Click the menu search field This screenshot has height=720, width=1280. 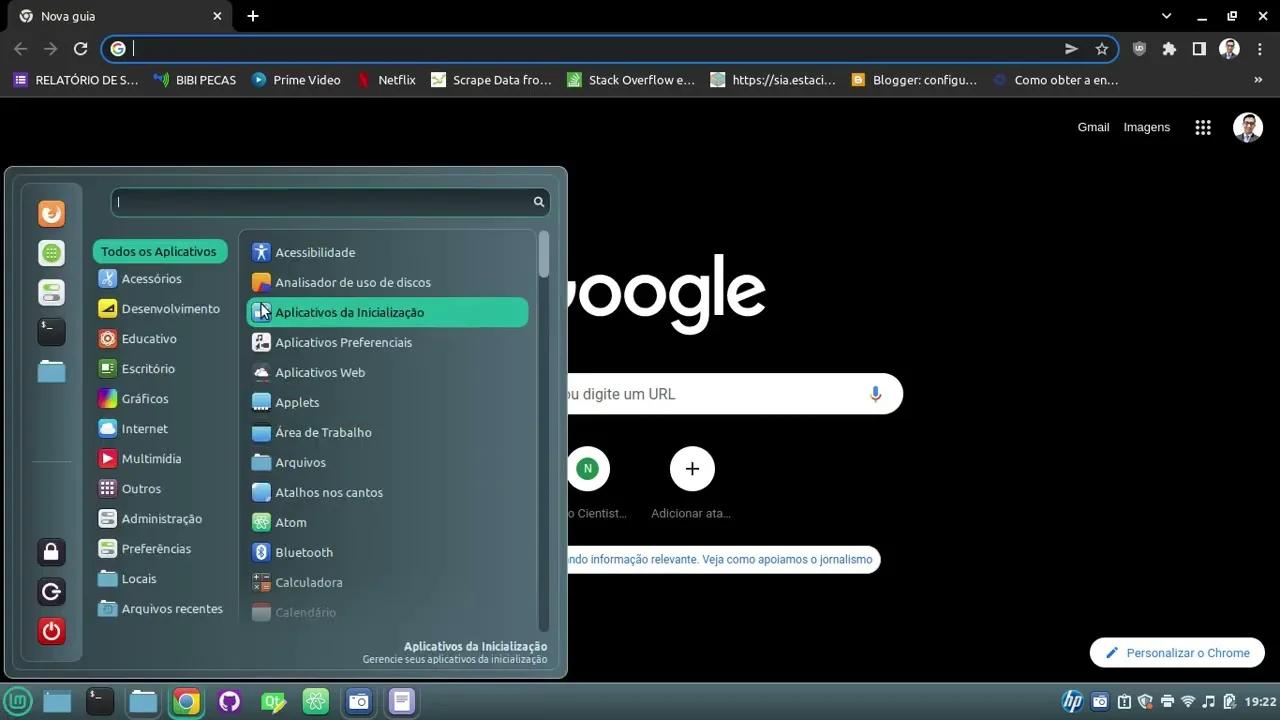click(320, 202)
